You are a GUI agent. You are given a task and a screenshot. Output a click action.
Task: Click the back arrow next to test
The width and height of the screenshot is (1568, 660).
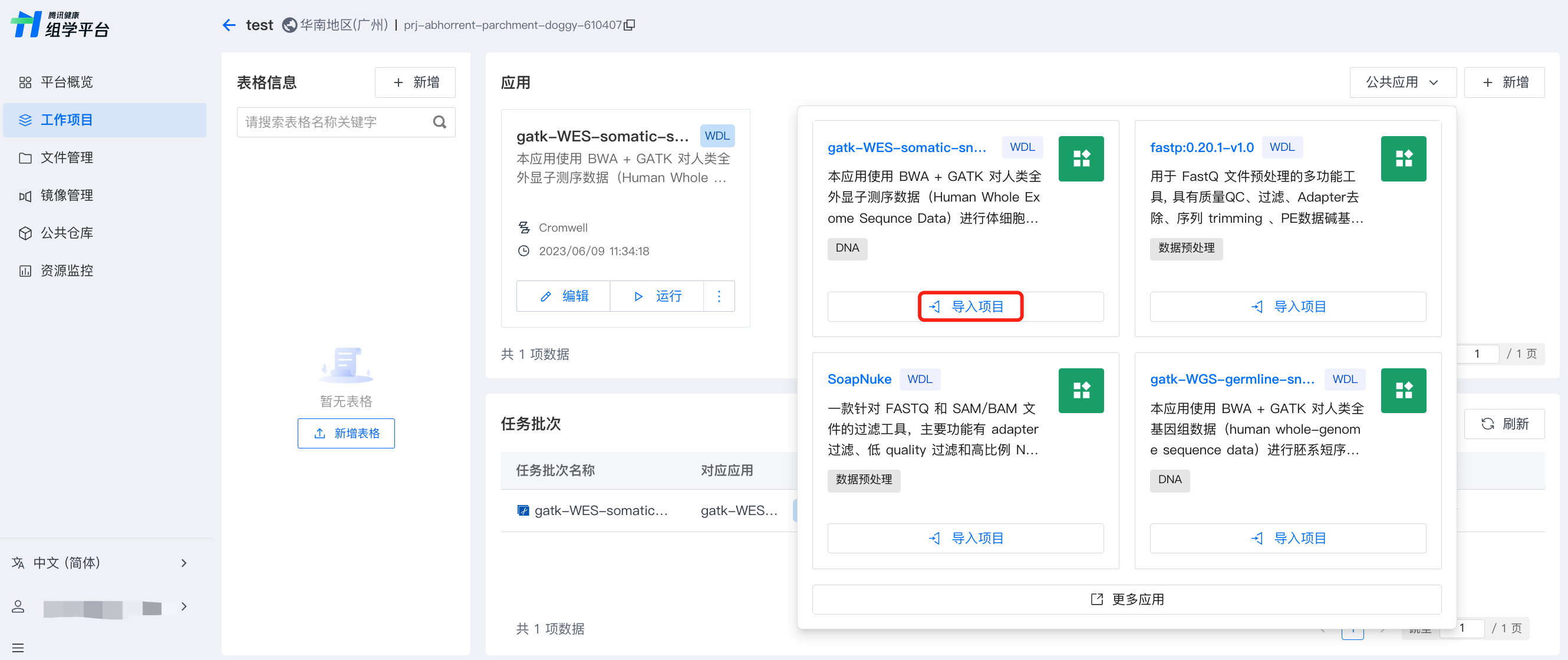[229, 25]
